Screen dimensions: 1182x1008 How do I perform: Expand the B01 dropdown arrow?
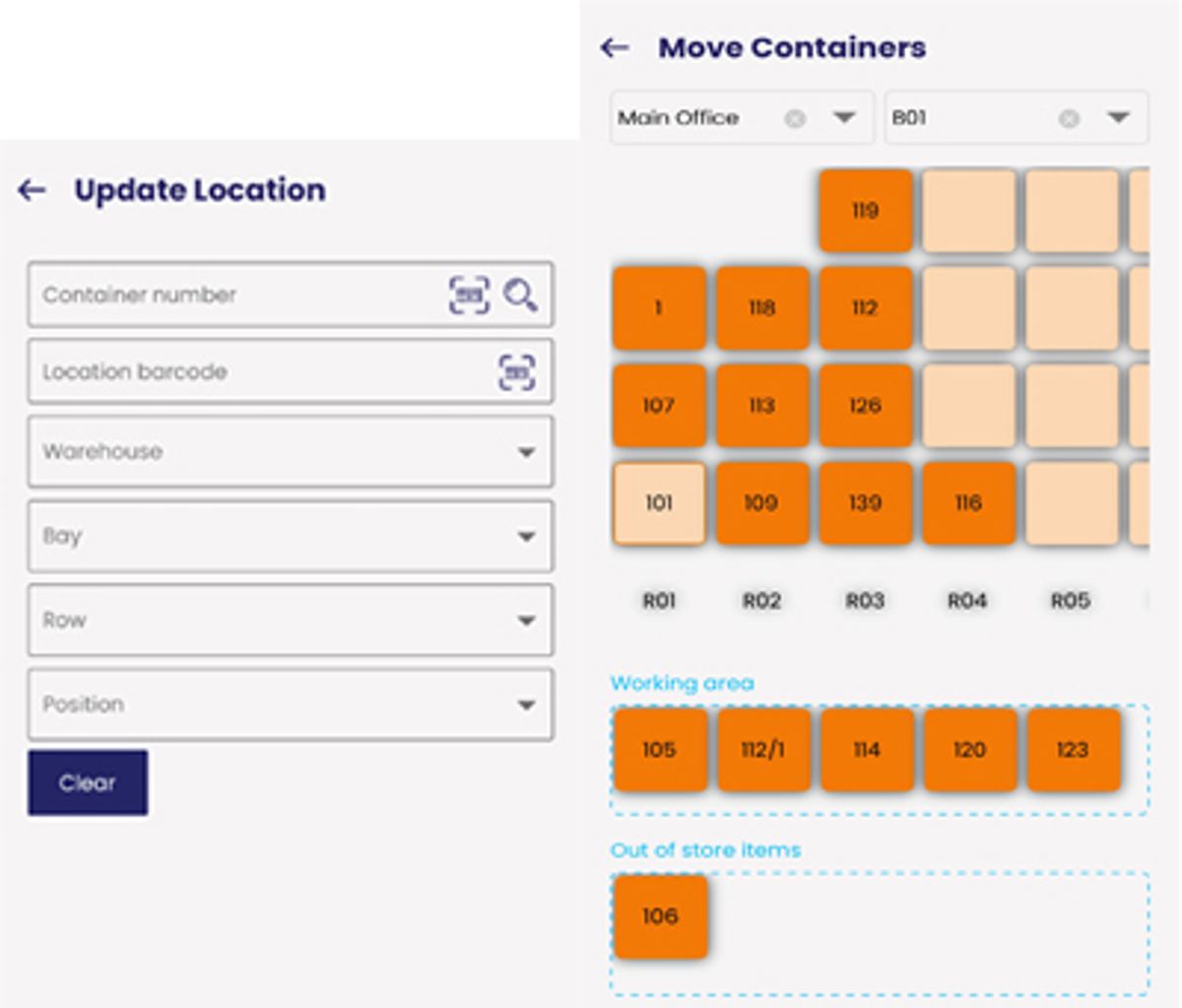[x=1118, y=117]
